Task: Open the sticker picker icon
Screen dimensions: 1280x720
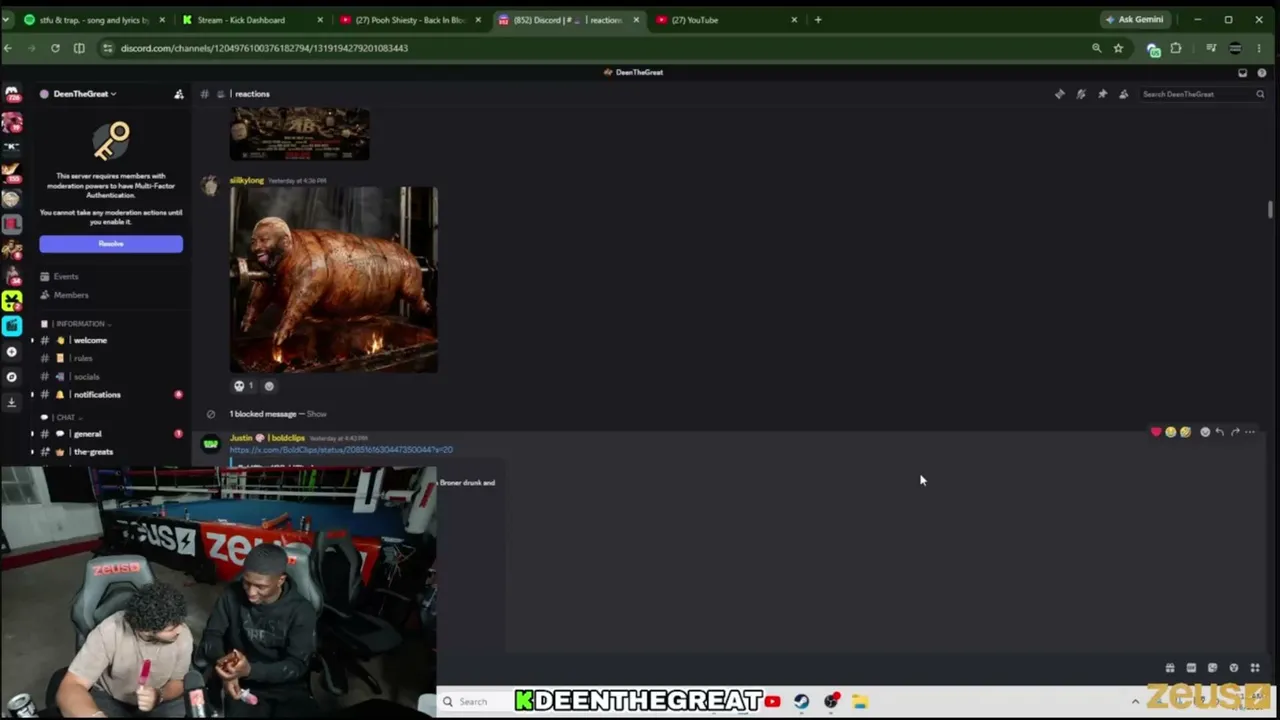Action: [1212, 668]
